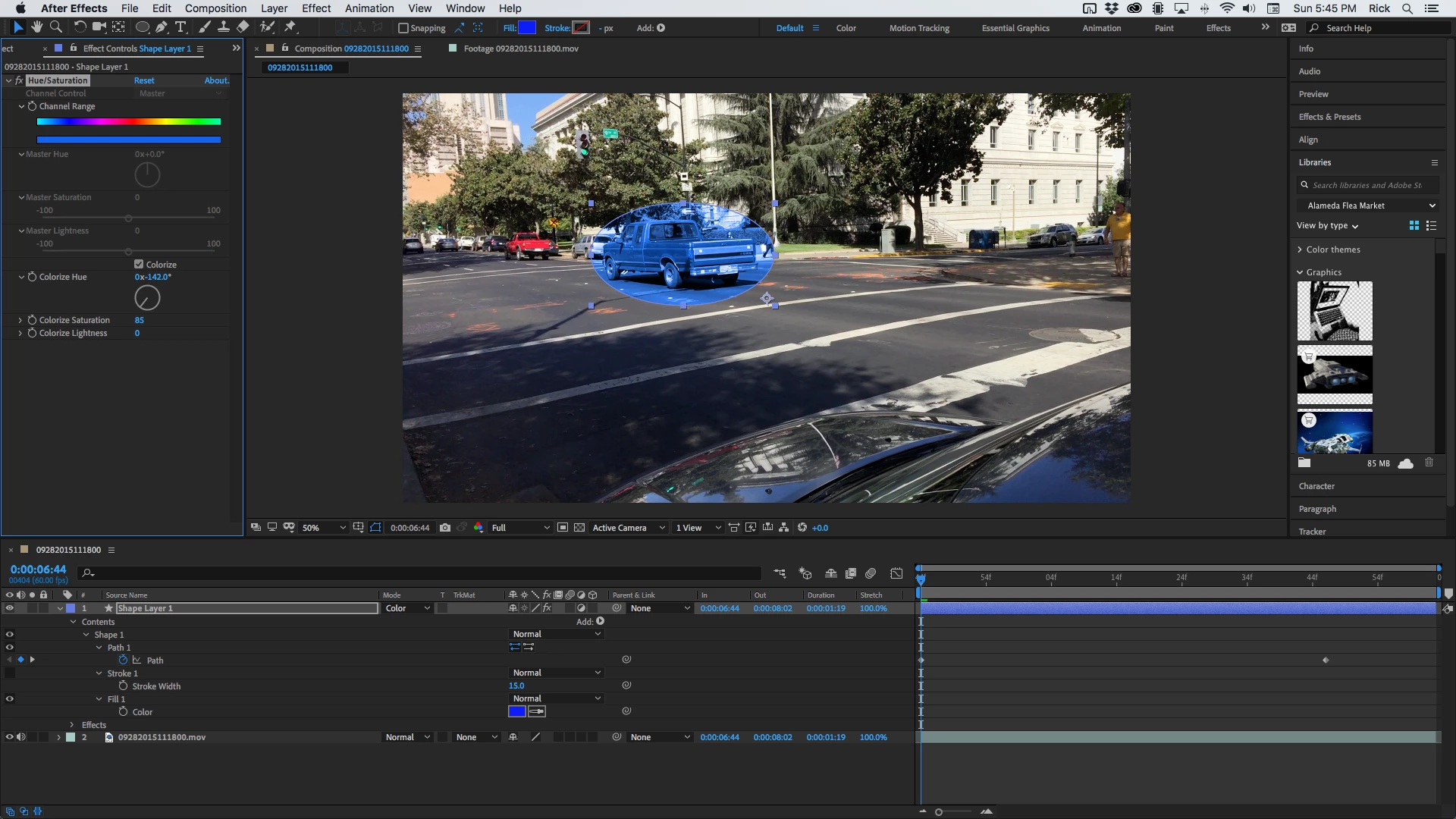
Task: Click Reset on Hue/Saturation effect
Action: pyautogui.click(x=144, y=80)
